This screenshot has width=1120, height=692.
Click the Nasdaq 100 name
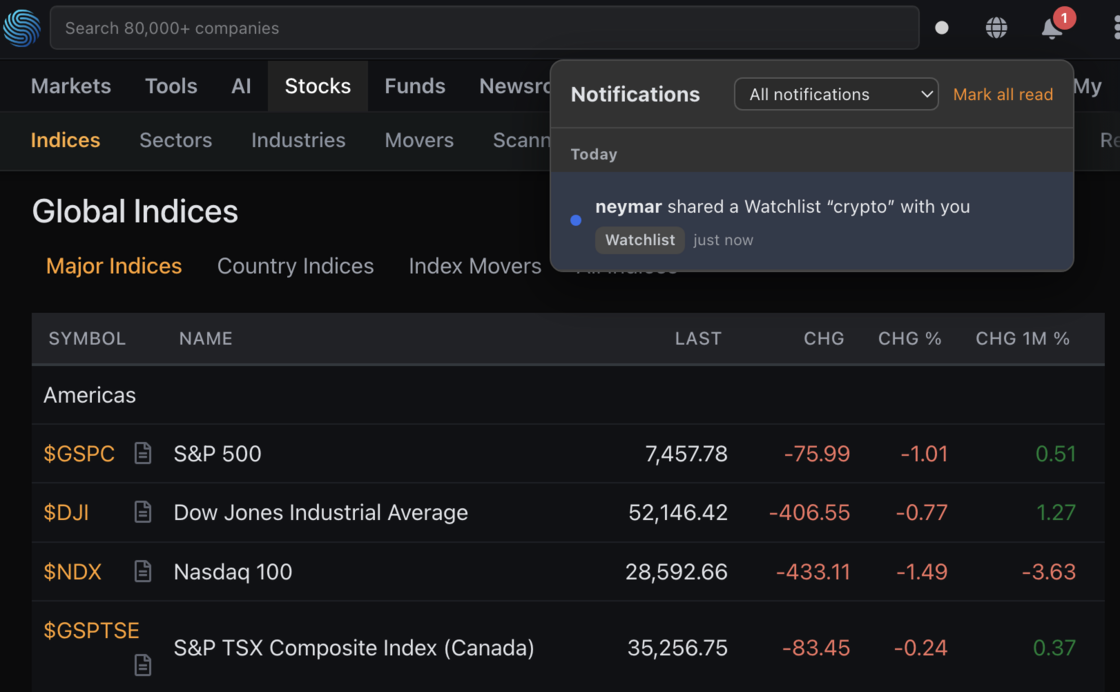233,571
